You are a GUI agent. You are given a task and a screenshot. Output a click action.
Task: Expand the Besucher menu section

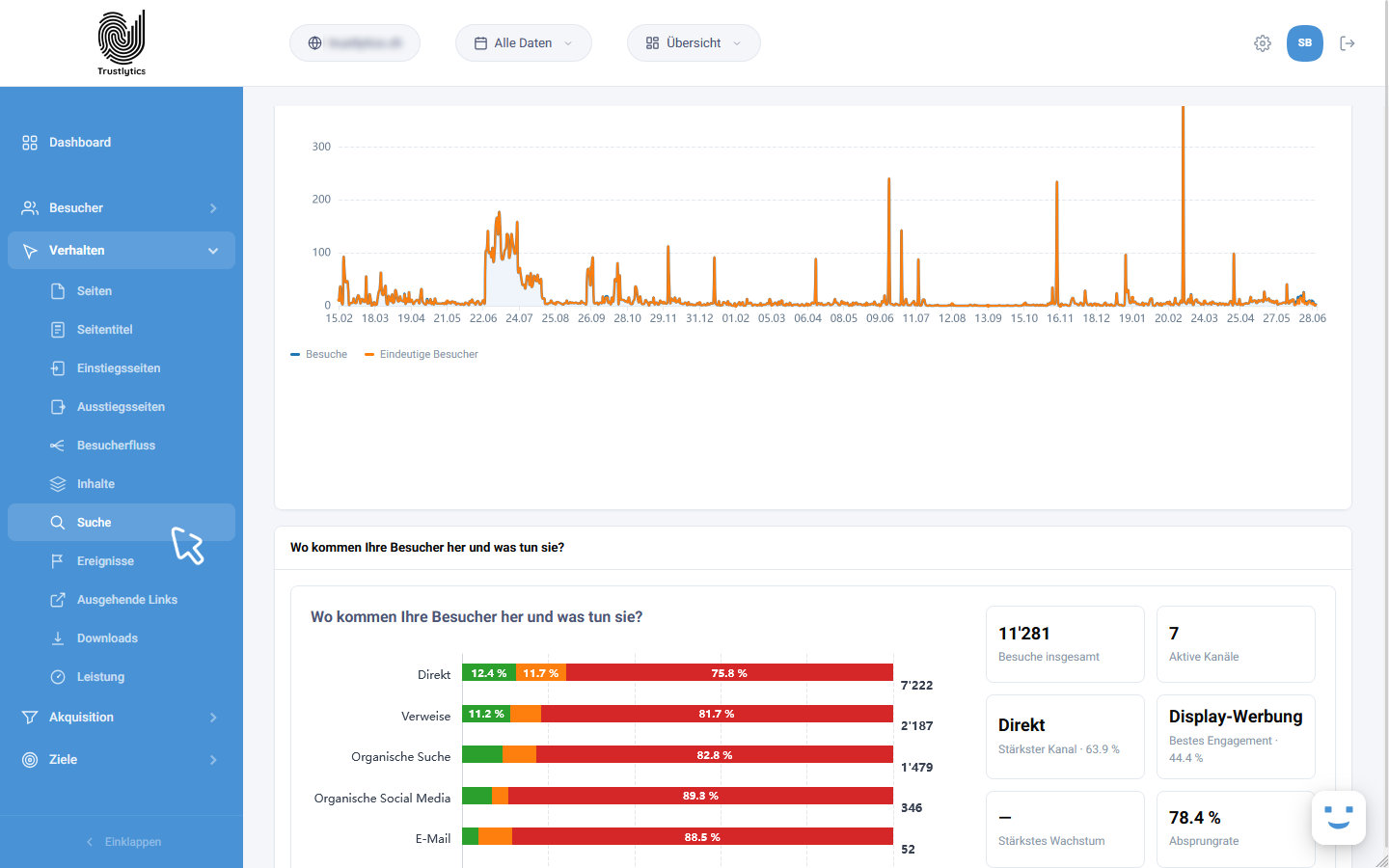coord(122,208)
